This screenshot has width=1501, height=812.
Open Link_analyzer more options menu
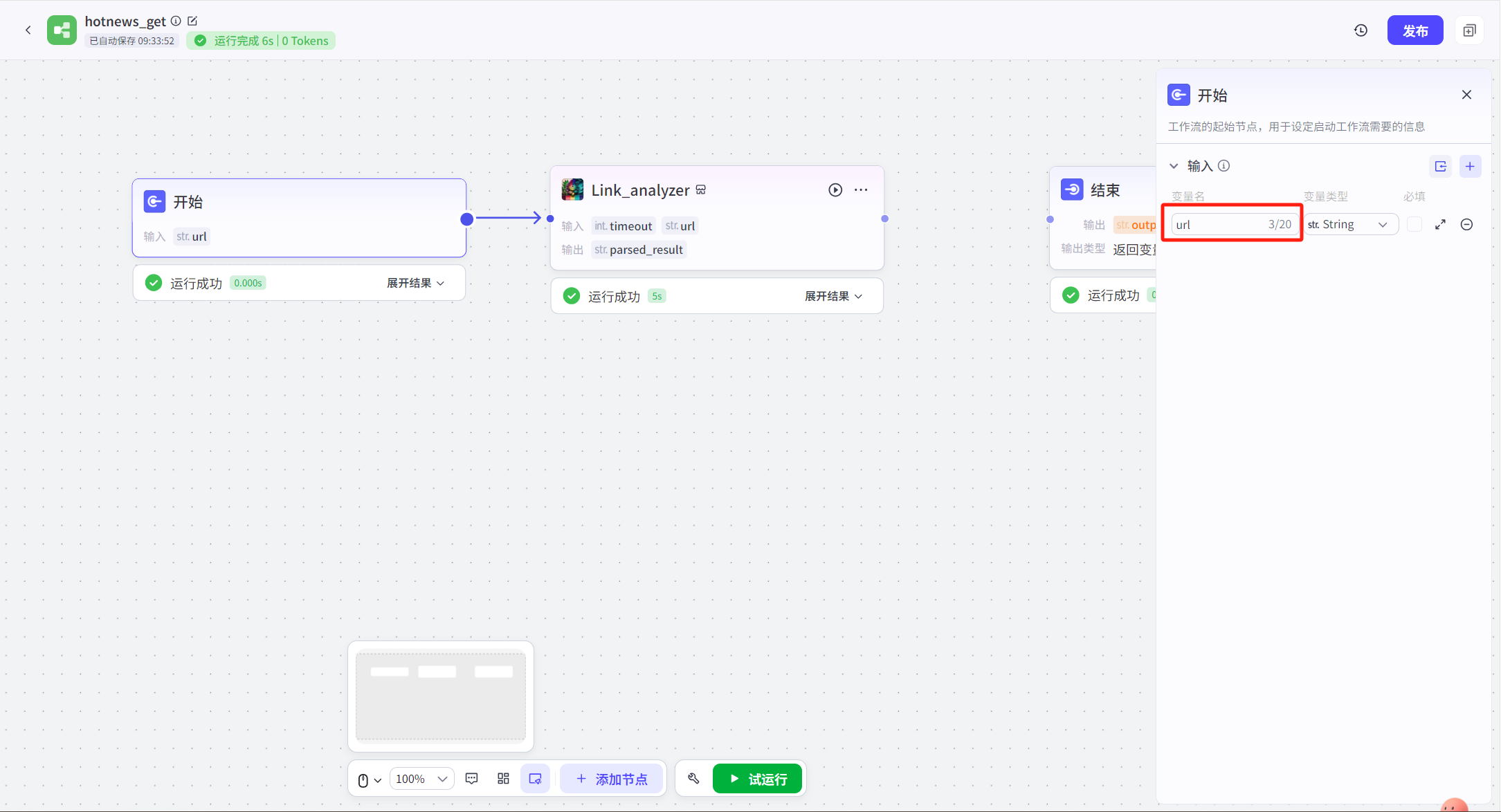tap(861, 190)
